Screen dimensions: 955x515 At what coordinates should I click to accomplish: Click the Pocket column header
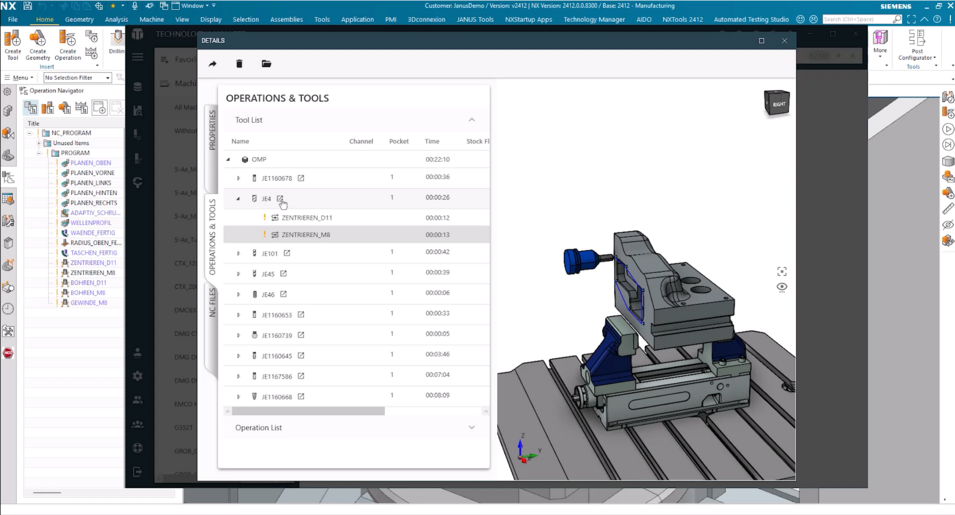(x=399, y=141)
